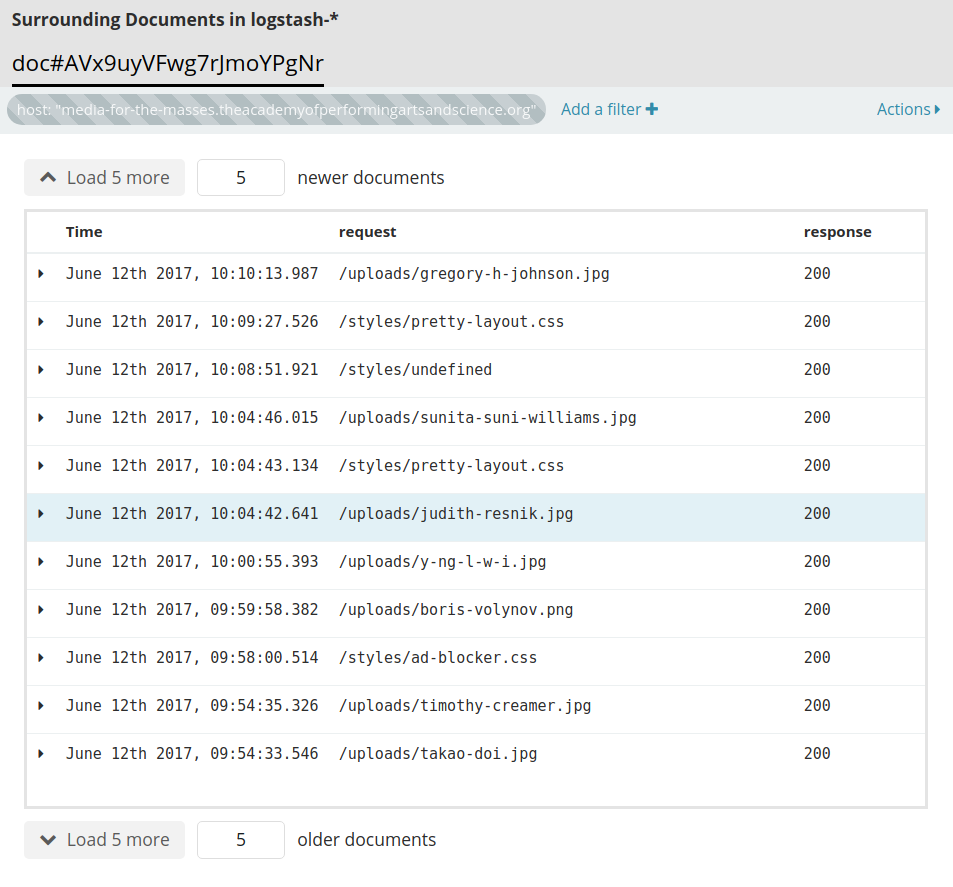Expand the 10:09:27.526 pretty-layout.css row
This screenshot has height=887, width=953.
[x=41, y=322]
